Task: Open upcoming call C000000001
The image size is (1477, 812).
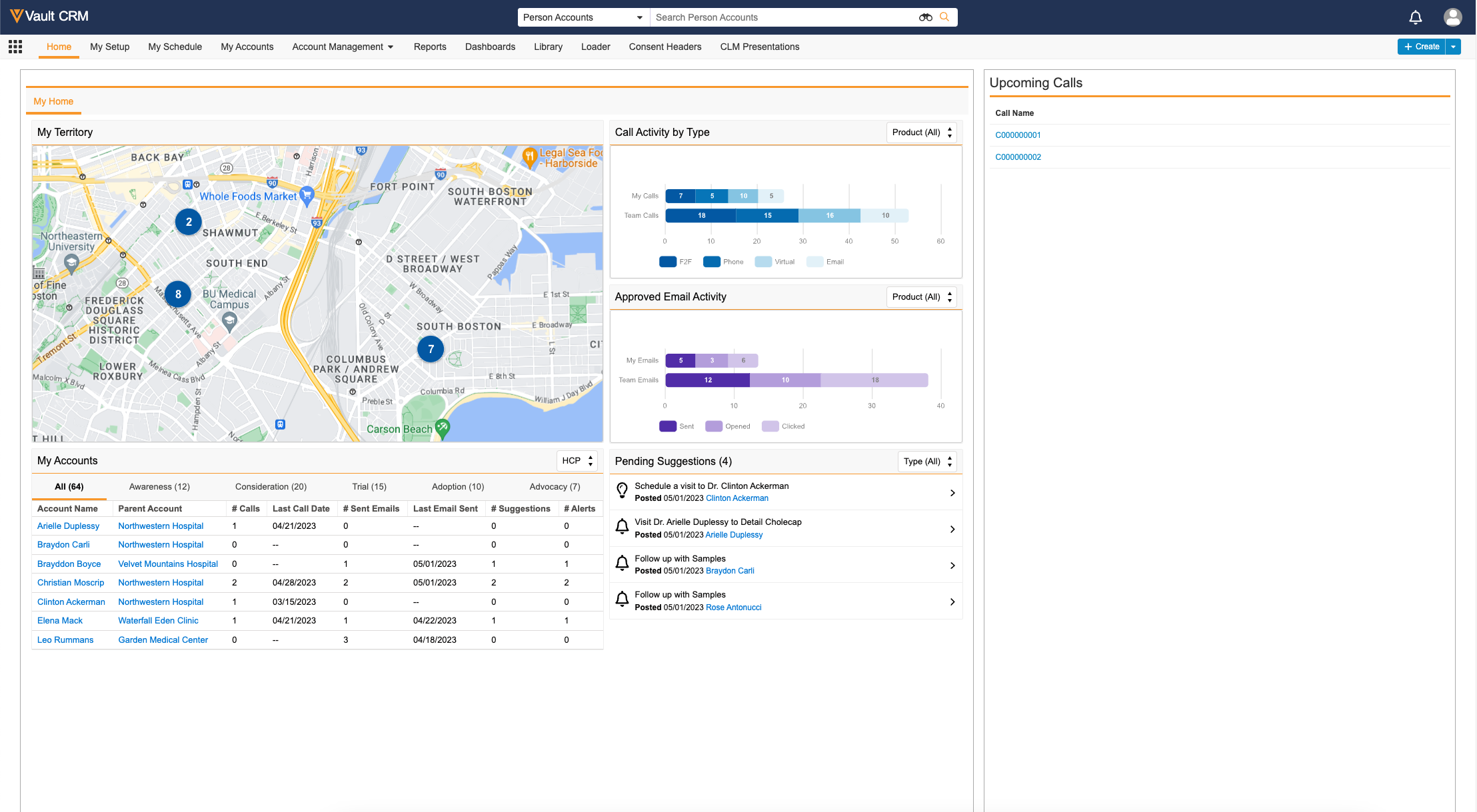Action: pyautogui.click(x=1018, y=135)
